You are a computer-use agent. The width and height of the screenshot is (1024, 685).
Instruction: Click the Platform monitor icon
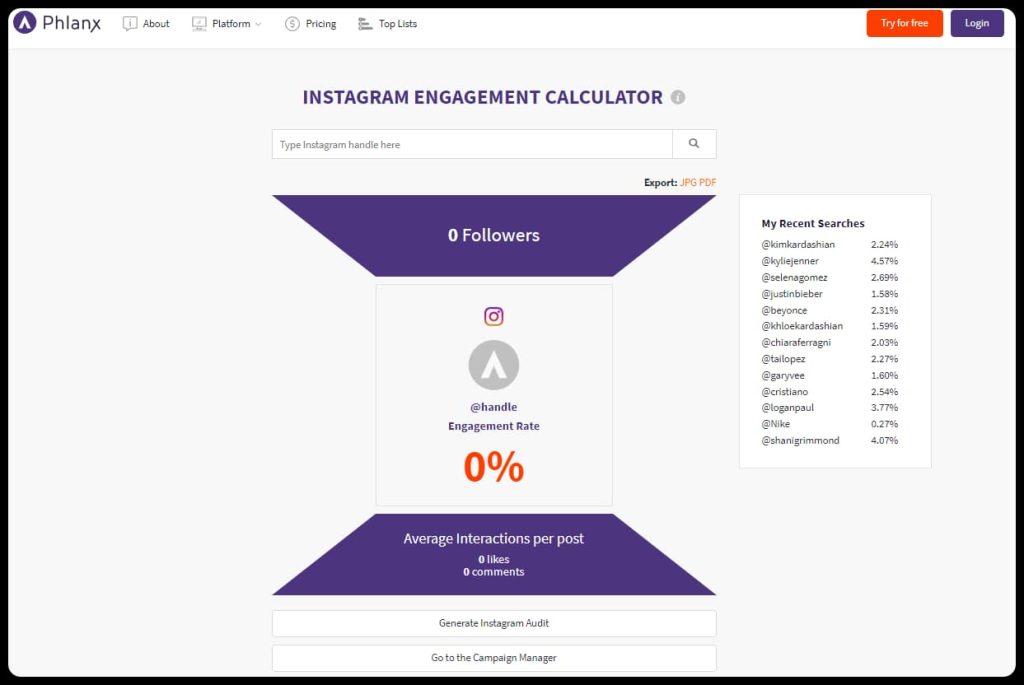coord(199,24)
